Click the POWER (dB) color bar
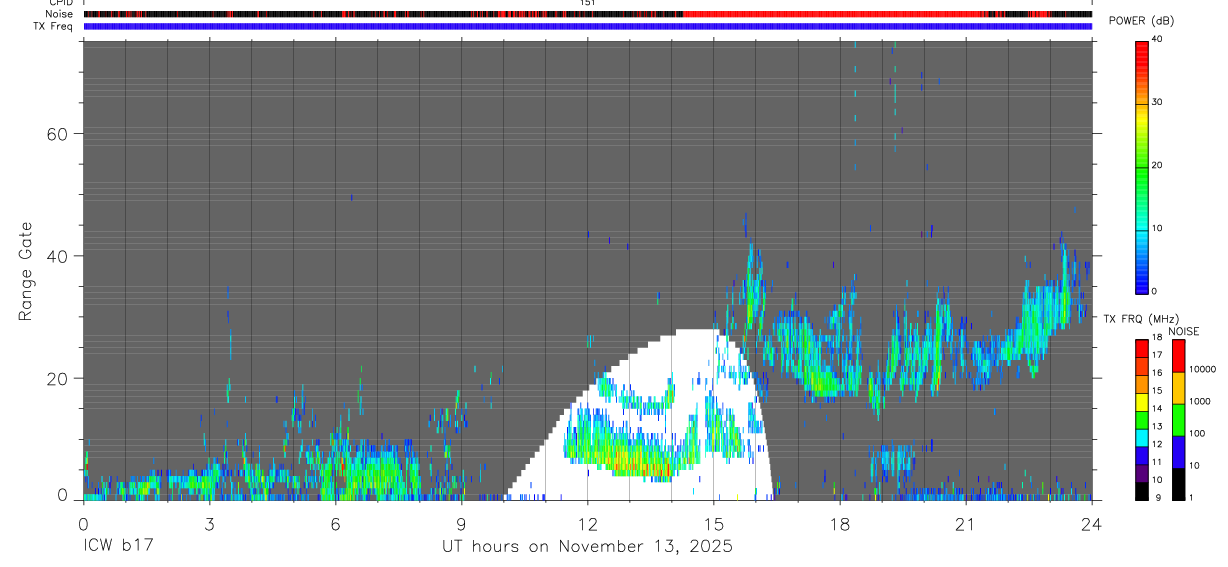The height and width of the screenshot is (567, 1228). [1142, 166]
